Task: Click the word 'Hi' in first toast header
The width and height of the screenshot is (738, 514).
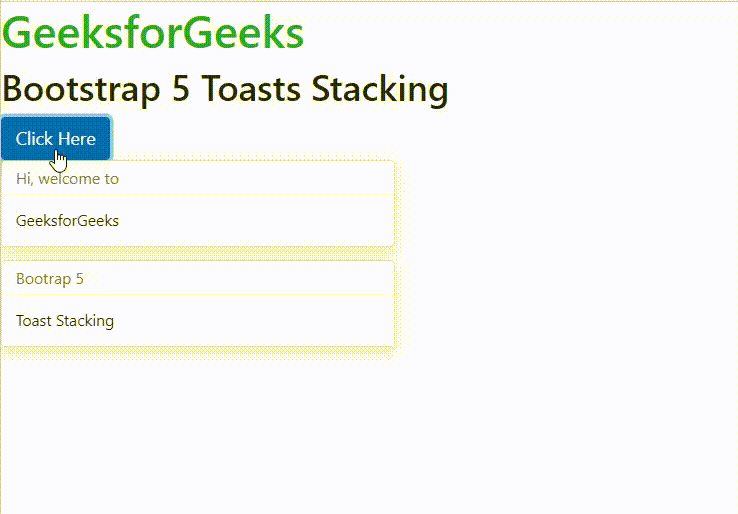Action: pyautogui.click(x=23, y=179)
